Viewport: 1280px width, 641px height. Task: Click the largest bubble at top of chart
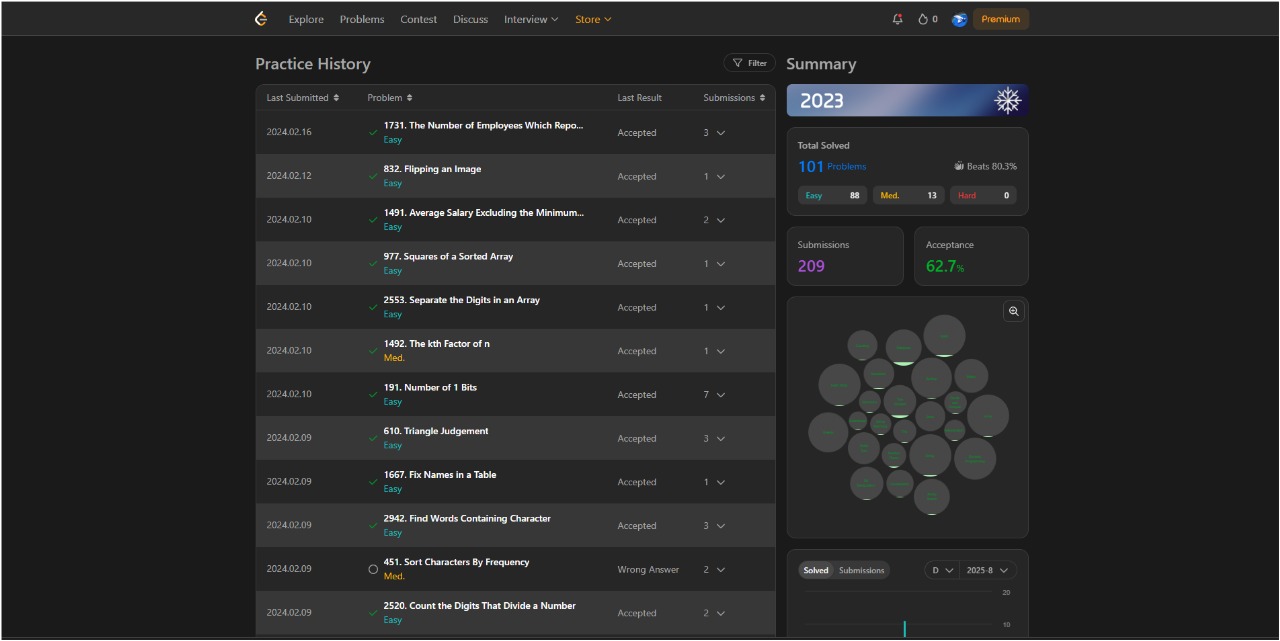pos(944,336)
